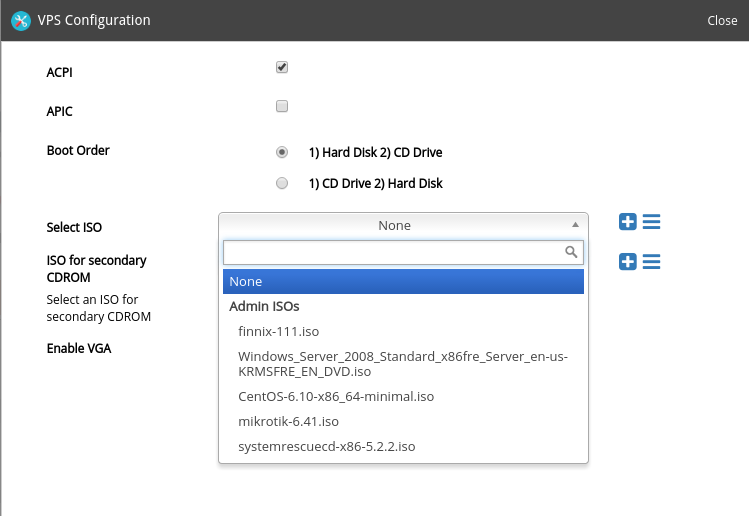Click the 'Select an ISO for secondary CDROM' hint
749x516 pixels.
[98, 308]
